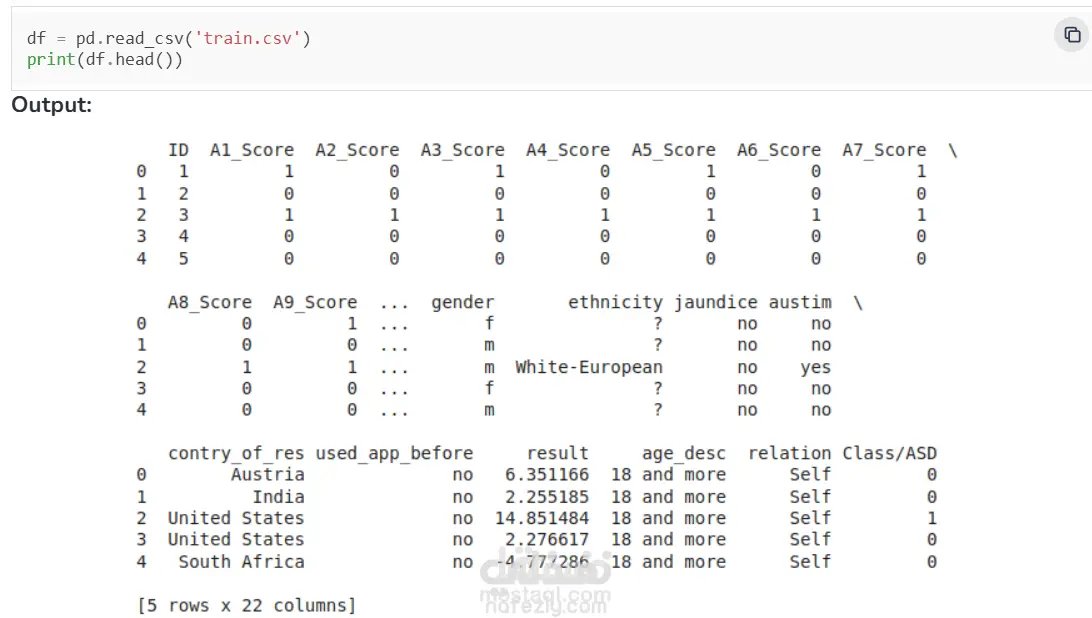Click the A3_Score column header
The image size is (1092, 618).
[x=462, y=150]
